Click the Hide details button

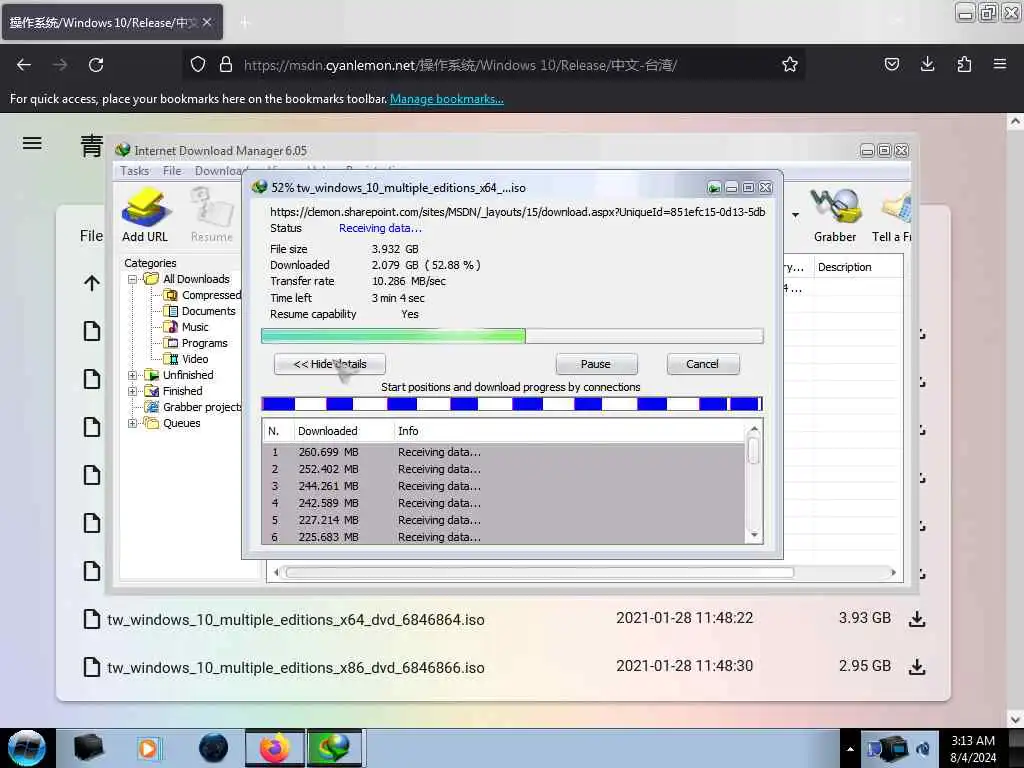coord(330,364)
